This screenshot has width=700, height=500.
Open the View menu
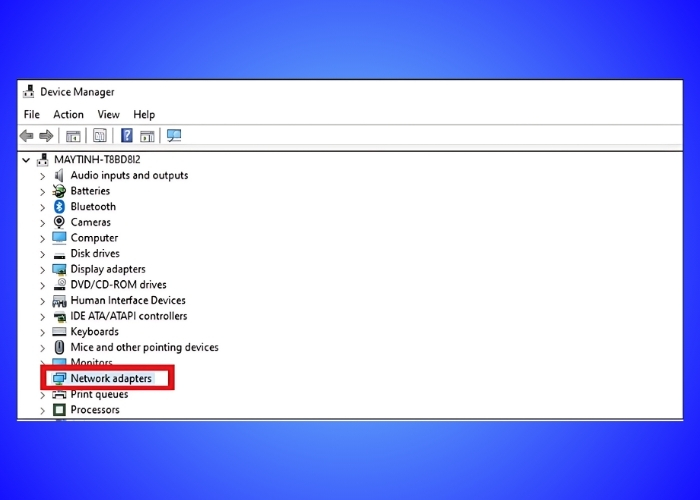(x=108, y=115)
